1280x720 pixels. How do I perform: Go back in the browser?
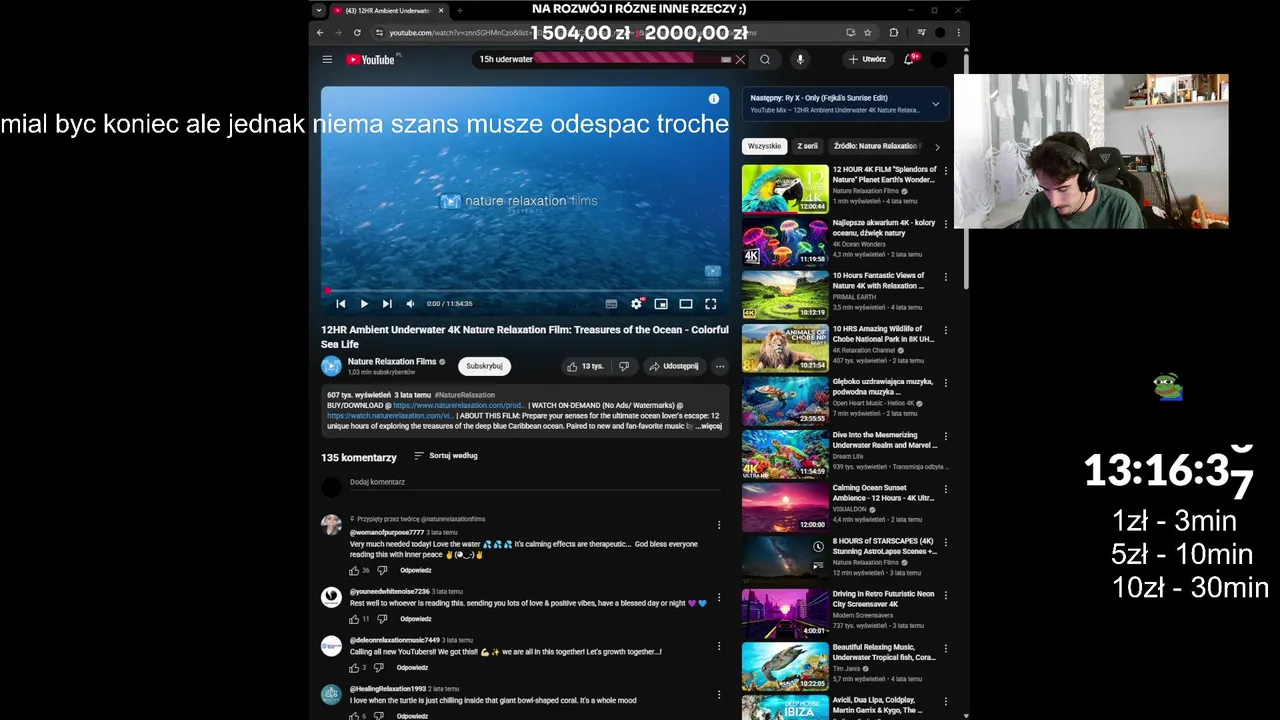pyautogui.click(x=320, y=32)
